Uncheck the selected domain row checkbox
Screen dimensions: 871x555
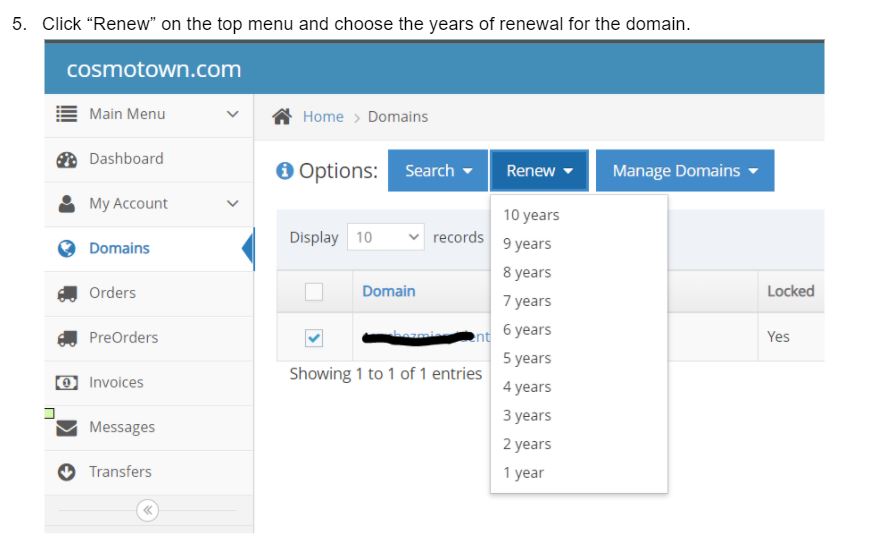point(314,338)
